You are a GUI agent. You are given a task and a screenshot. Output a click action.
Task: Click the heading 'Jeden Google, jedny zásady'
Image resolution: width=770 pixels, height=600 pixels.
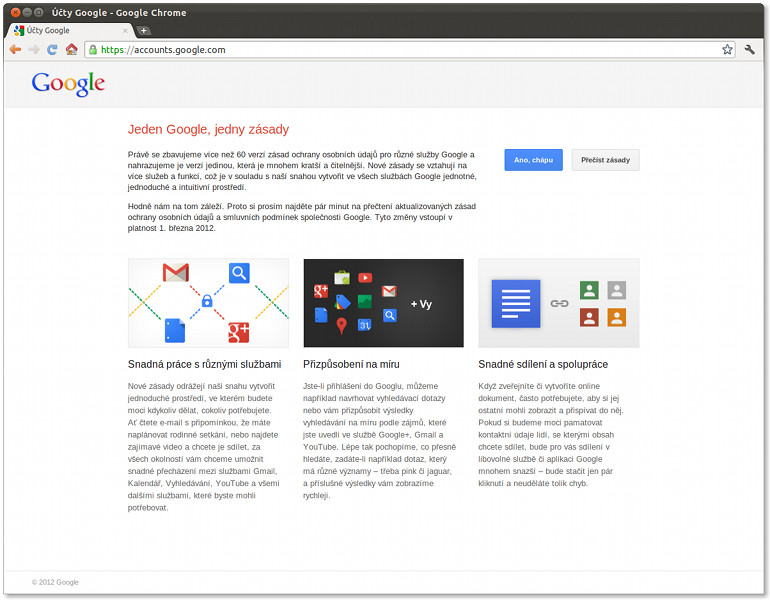coord(208,129)
